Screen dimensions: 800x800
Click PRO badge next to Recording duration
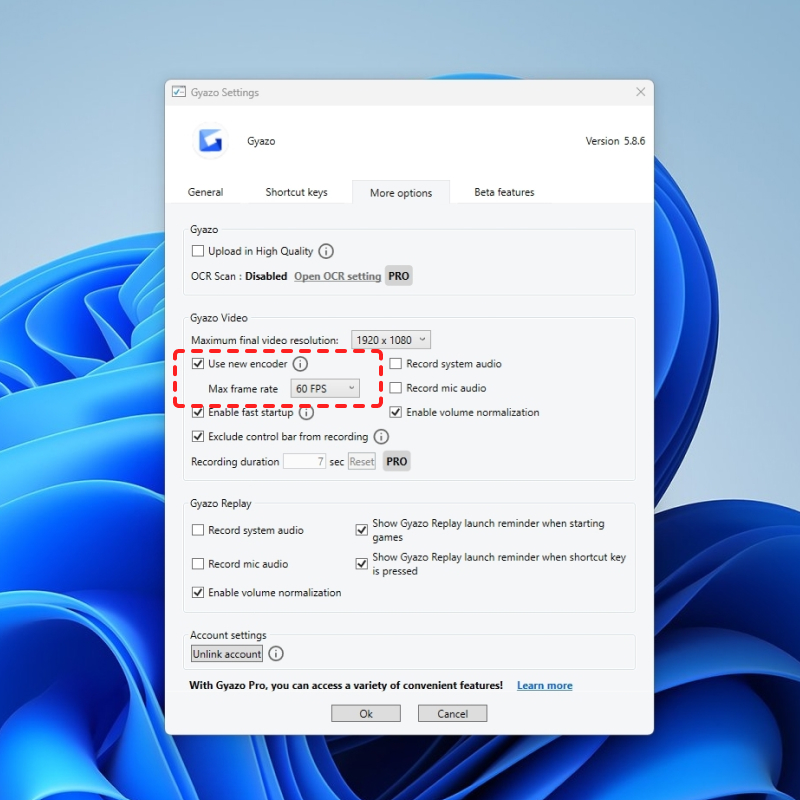(x=396, y=461)
